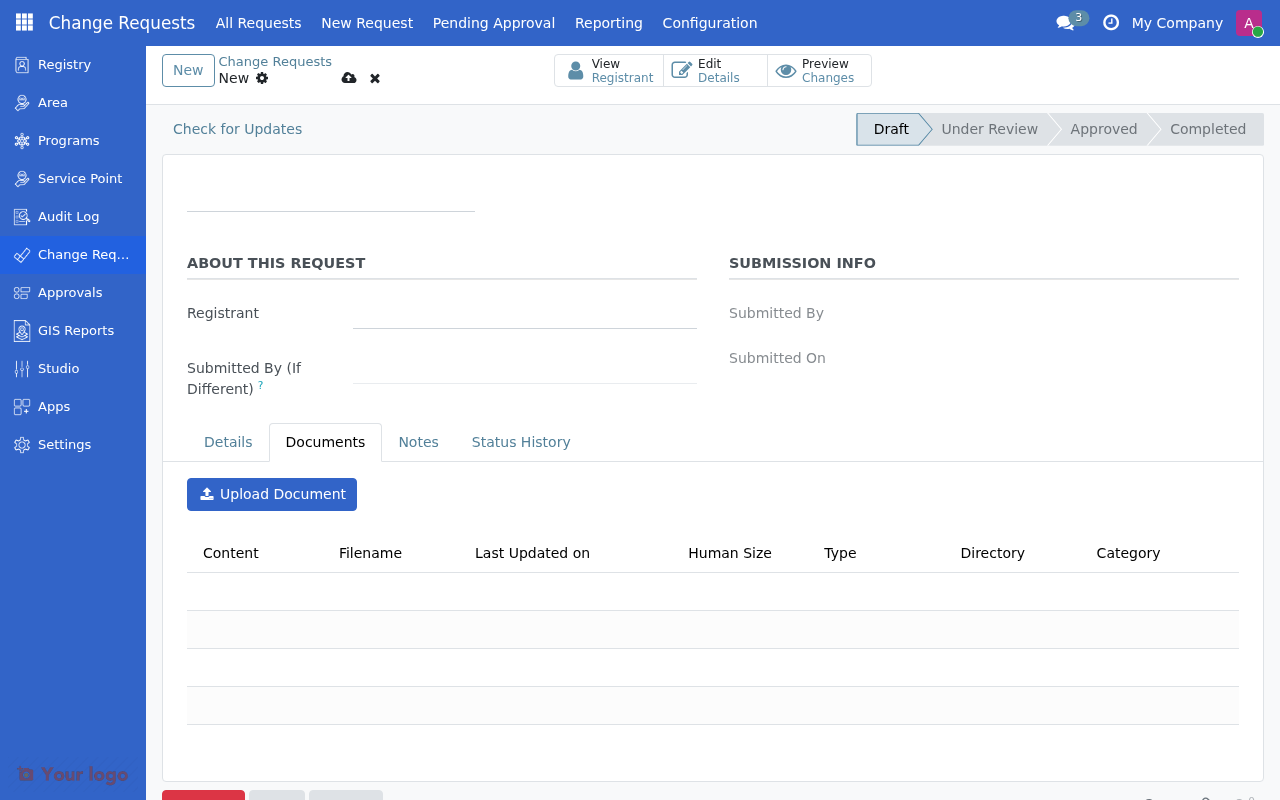Open the apps grid icon top-left
This screenshot has height=800, width=1280.
(x=23, y=22)
